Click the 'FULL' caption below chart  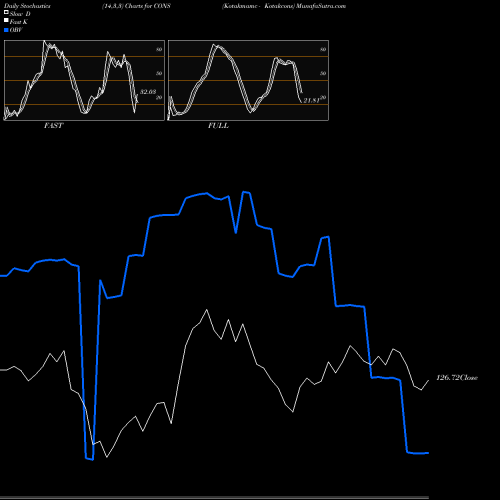pos(218,126)
